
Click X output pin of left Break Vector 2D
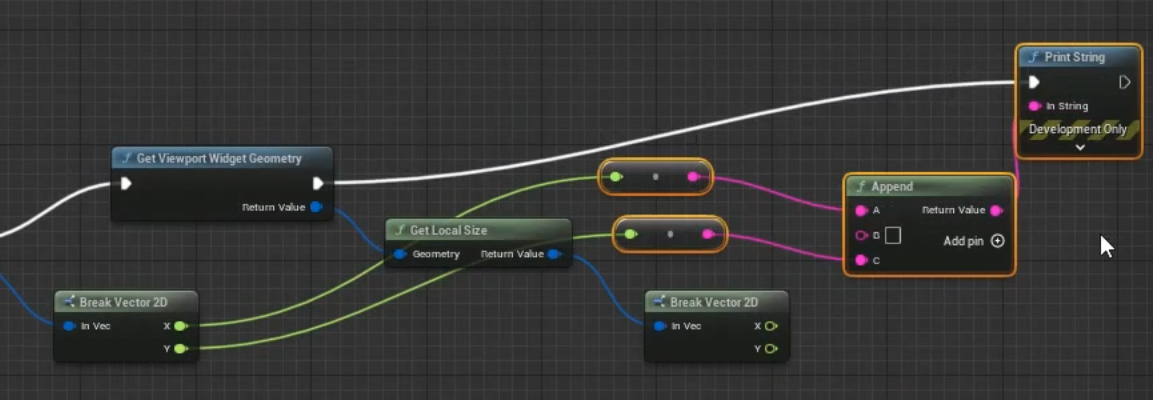coord(181,326)
